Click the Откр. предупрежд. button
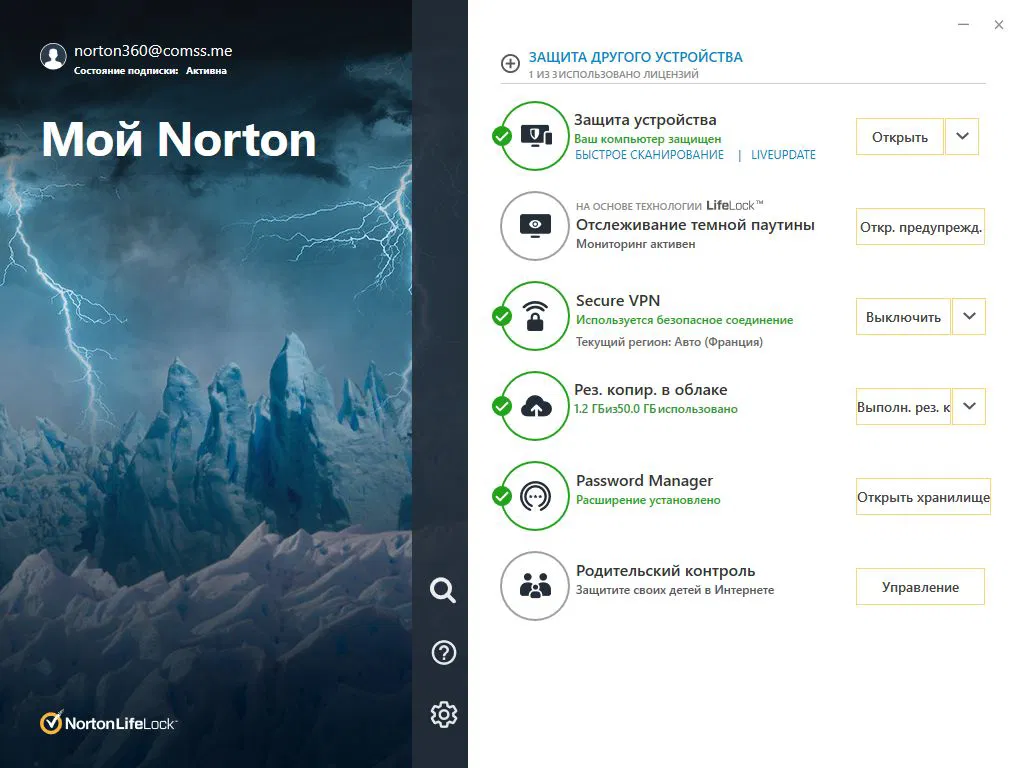The height and width of the screenshot is (768, 1024). (919, 227)
